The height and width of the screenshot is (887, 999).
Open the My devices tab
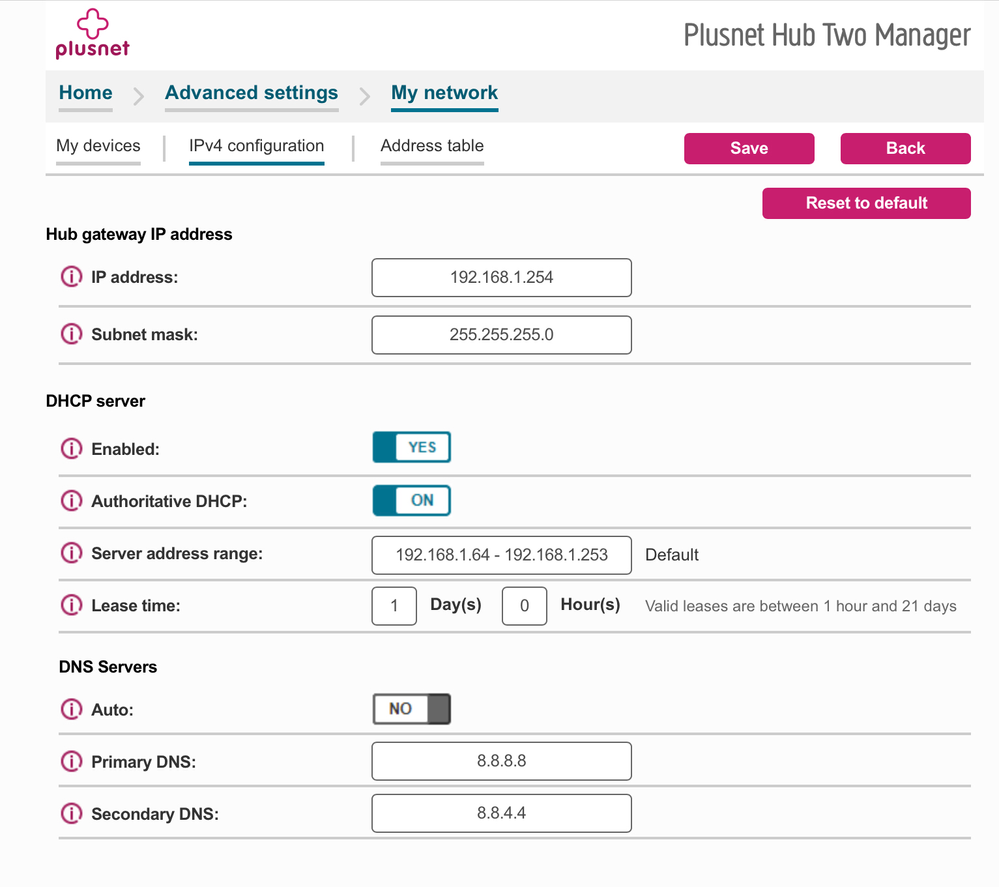tap(97, 146)
